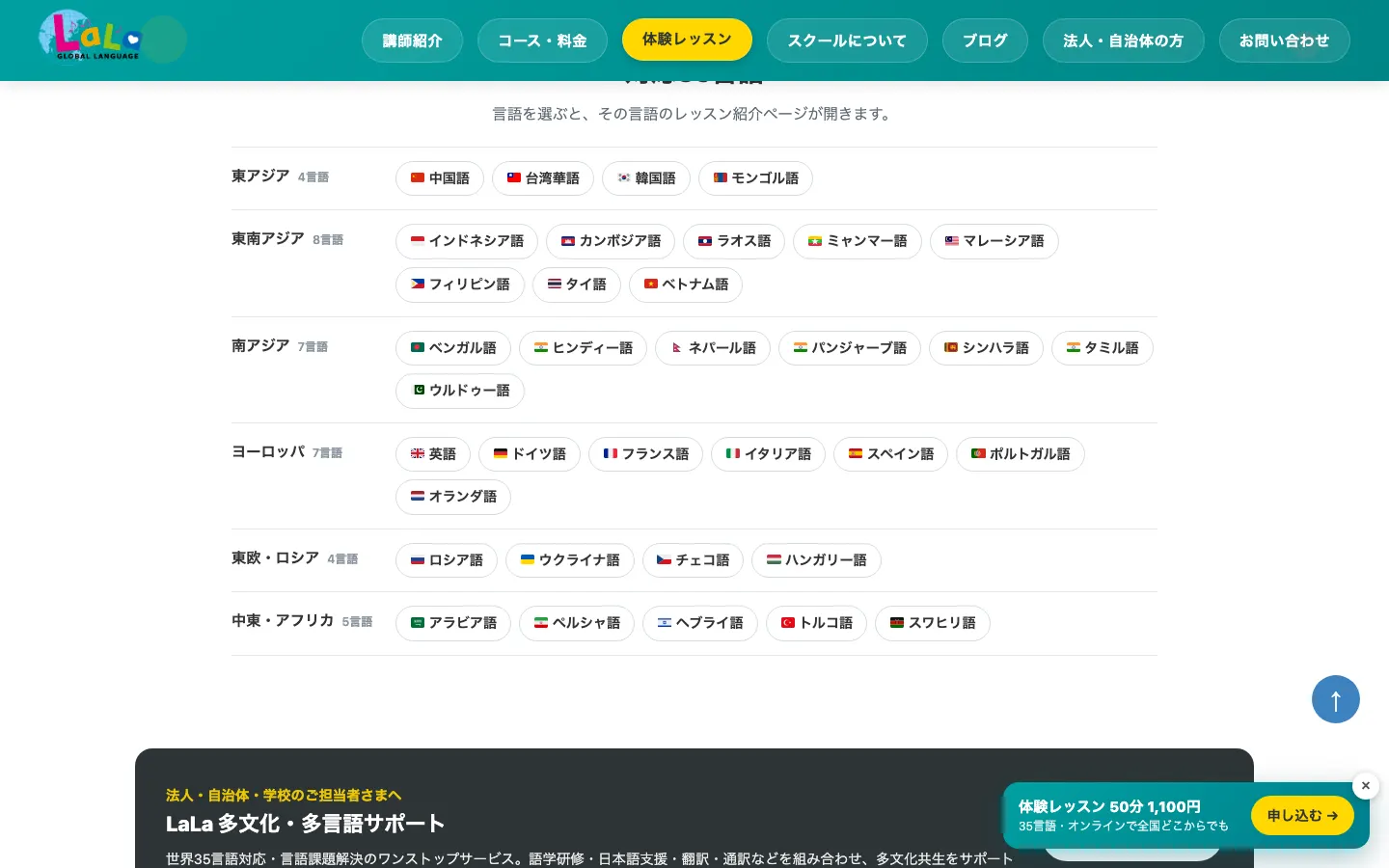Pick the スペイン語 chip
The width and height of the screenshot is (1389, 868).
click(891, 454)
